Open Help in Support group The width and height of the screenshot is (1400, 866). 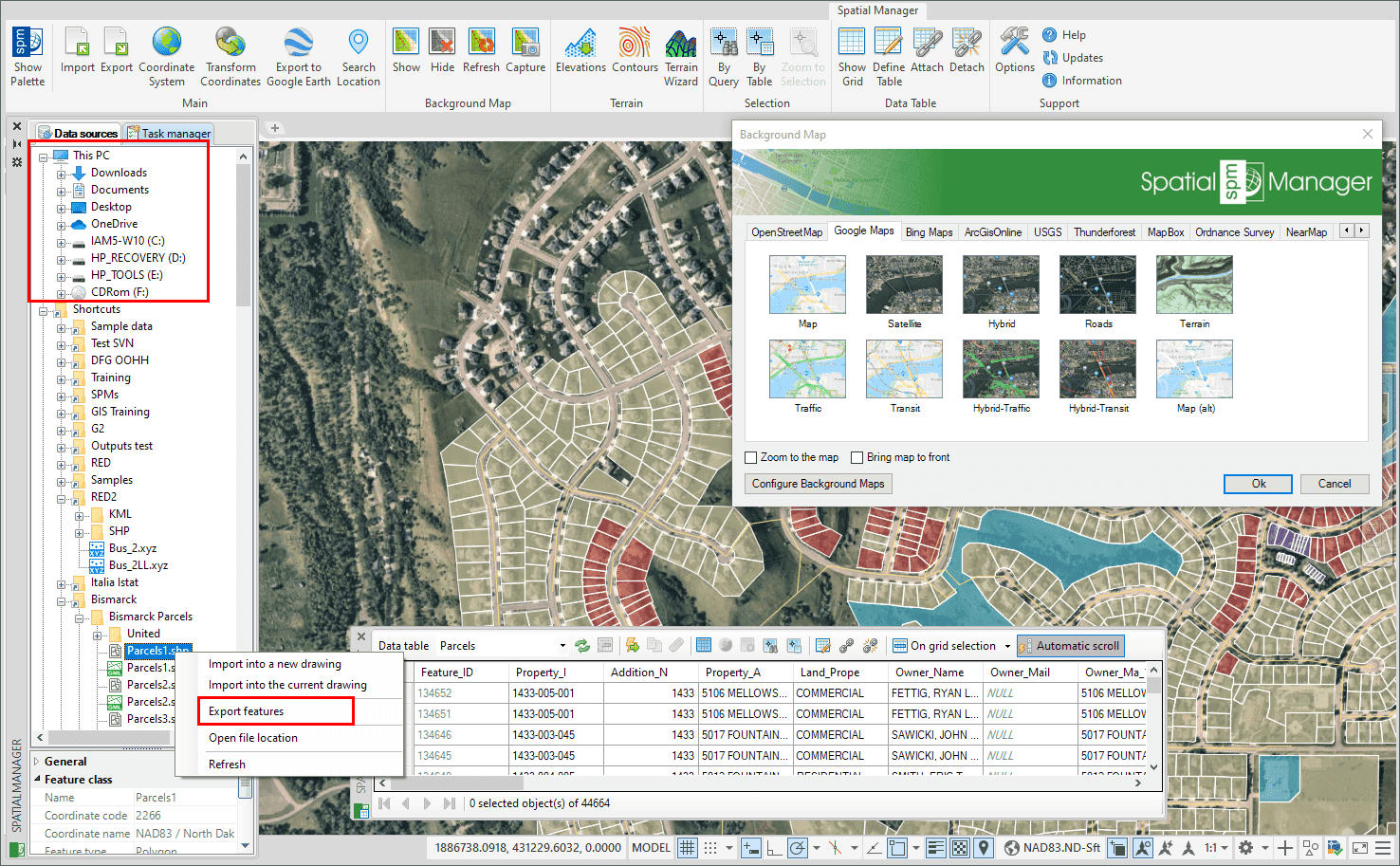1064,35
